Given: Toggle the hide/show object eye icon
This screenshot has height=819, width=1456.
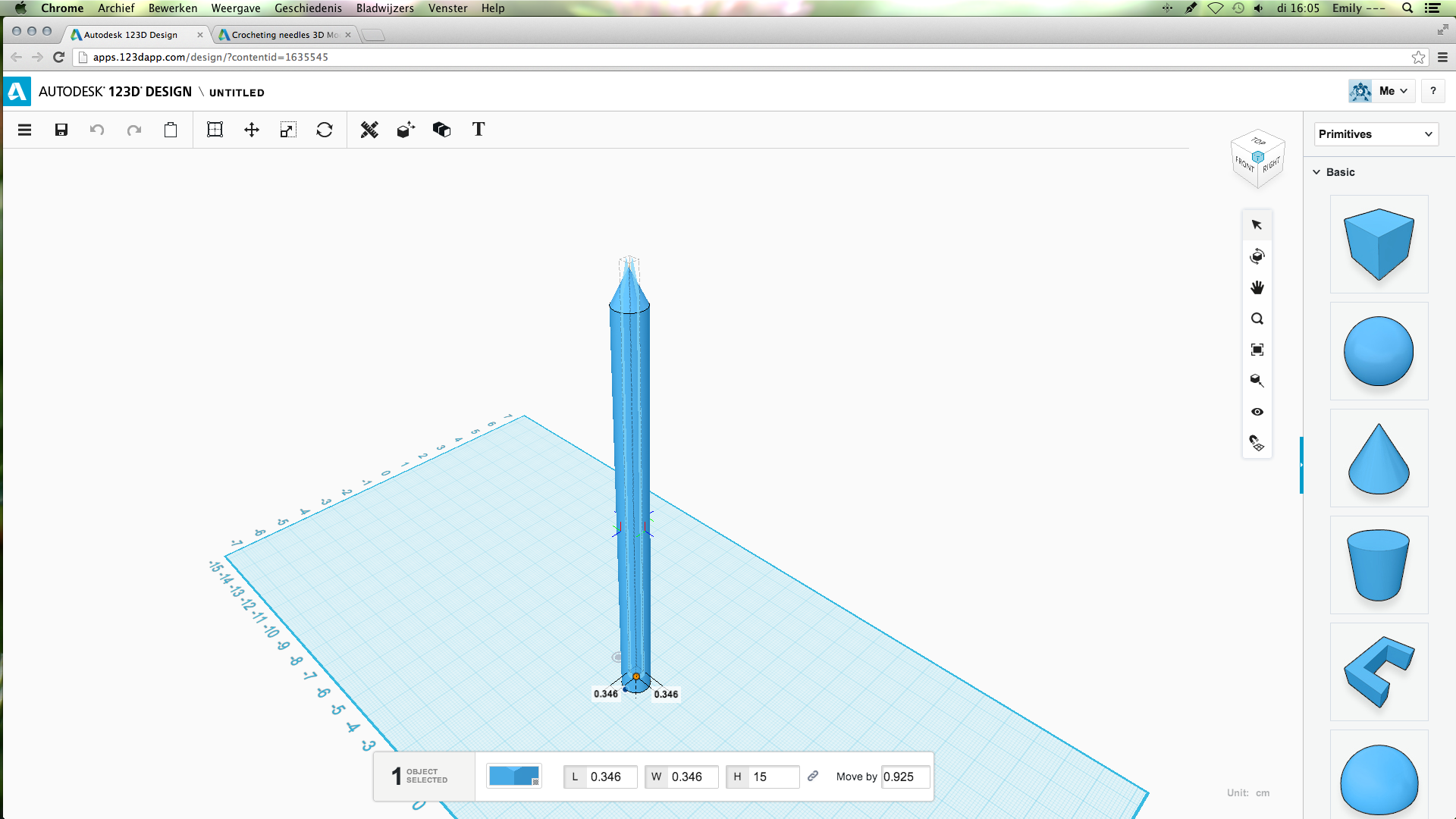Looking at the screenshot, I should pyautogui.click(x=1258, y=412).
